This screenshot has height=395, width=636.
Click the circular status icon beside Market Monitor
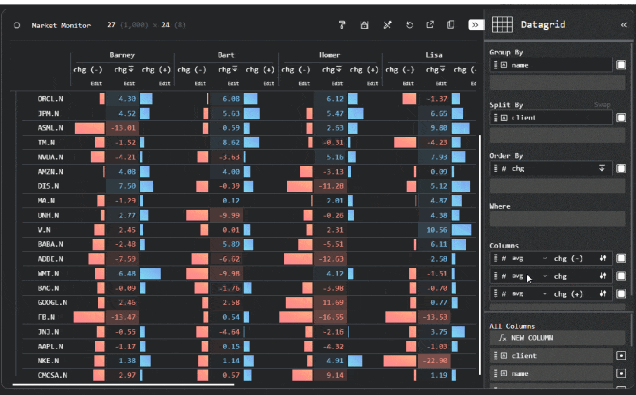coord(17,25)
